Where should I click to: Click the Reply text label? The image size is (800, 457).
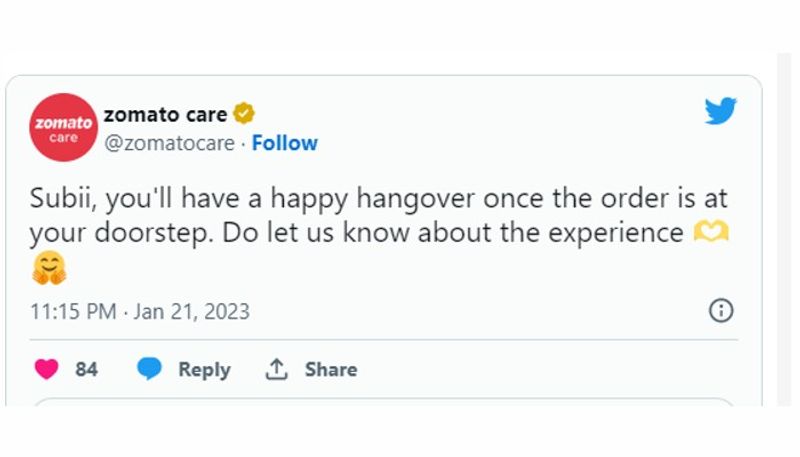pos(204,369)
